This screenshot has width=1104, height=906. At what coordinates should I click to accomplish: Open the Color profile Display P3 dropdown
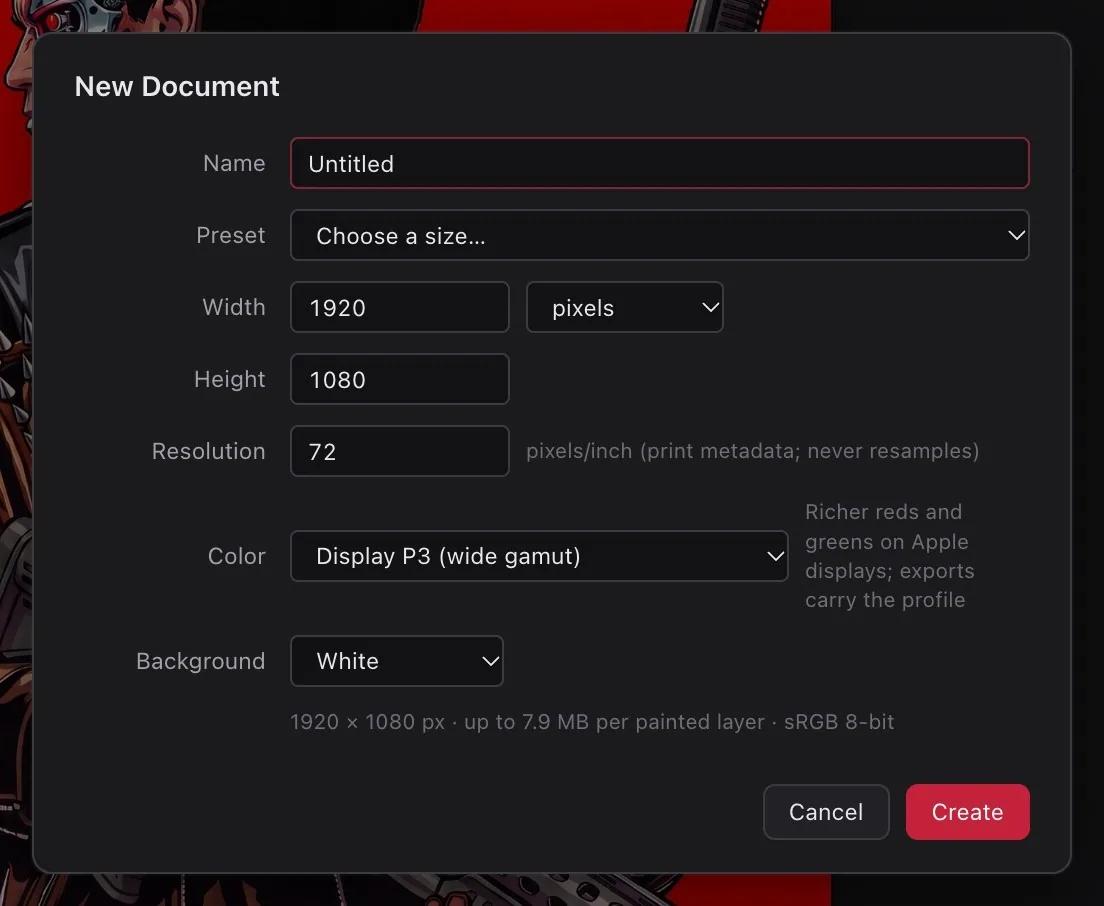pyautogui.click(x=539, y=556)
